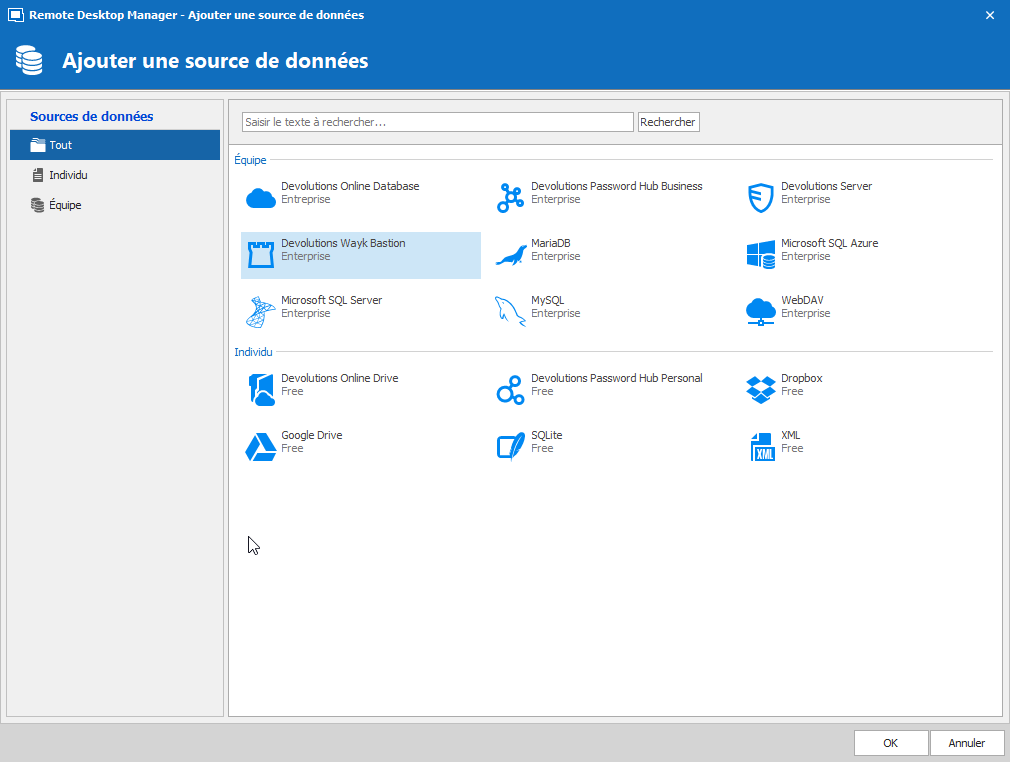Click the "Devolutions Server" label
This screenshot has width=1010, height=762.
[x=826, y=186]
